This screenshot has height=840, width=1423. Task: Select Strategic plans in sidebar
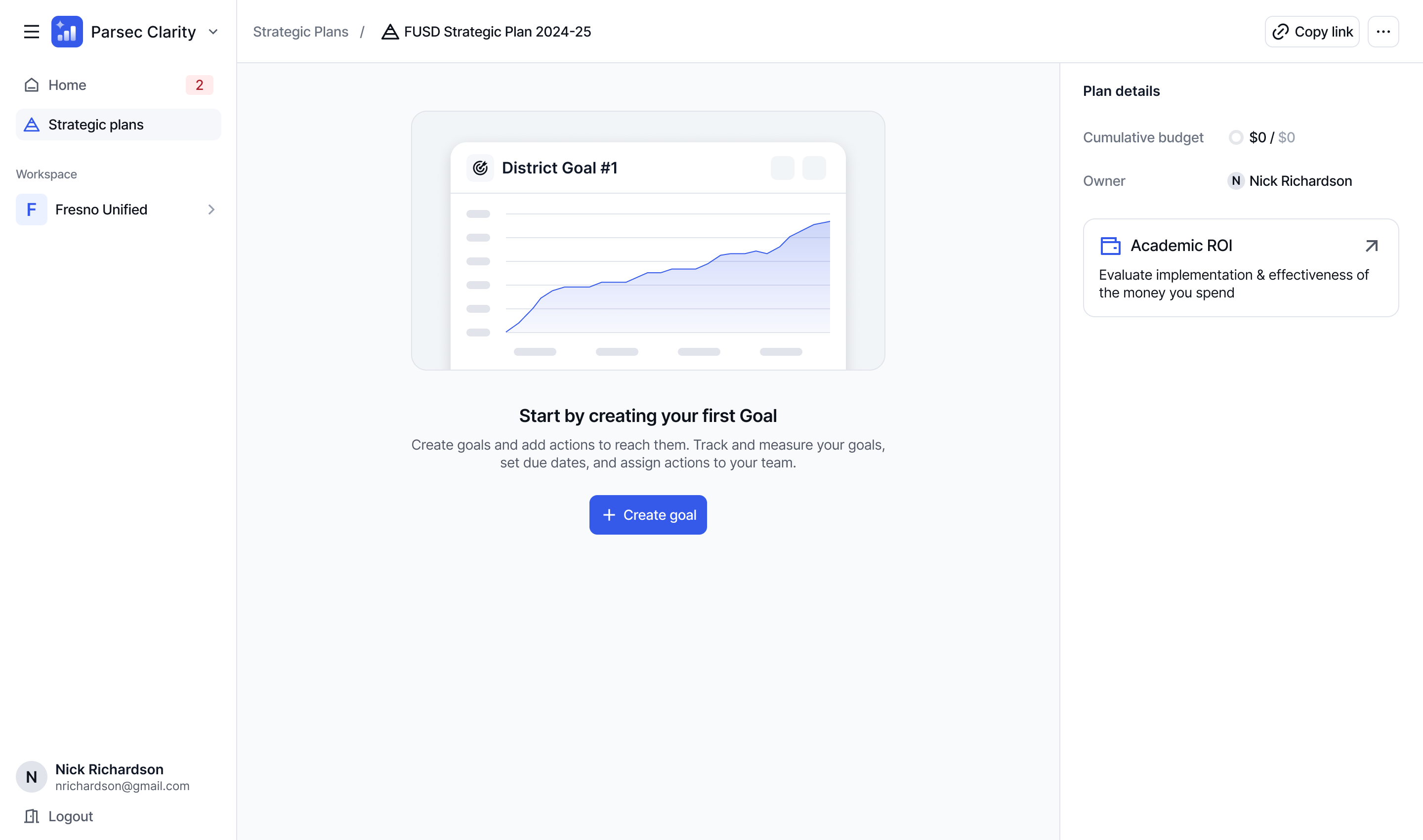pos(96,125)
